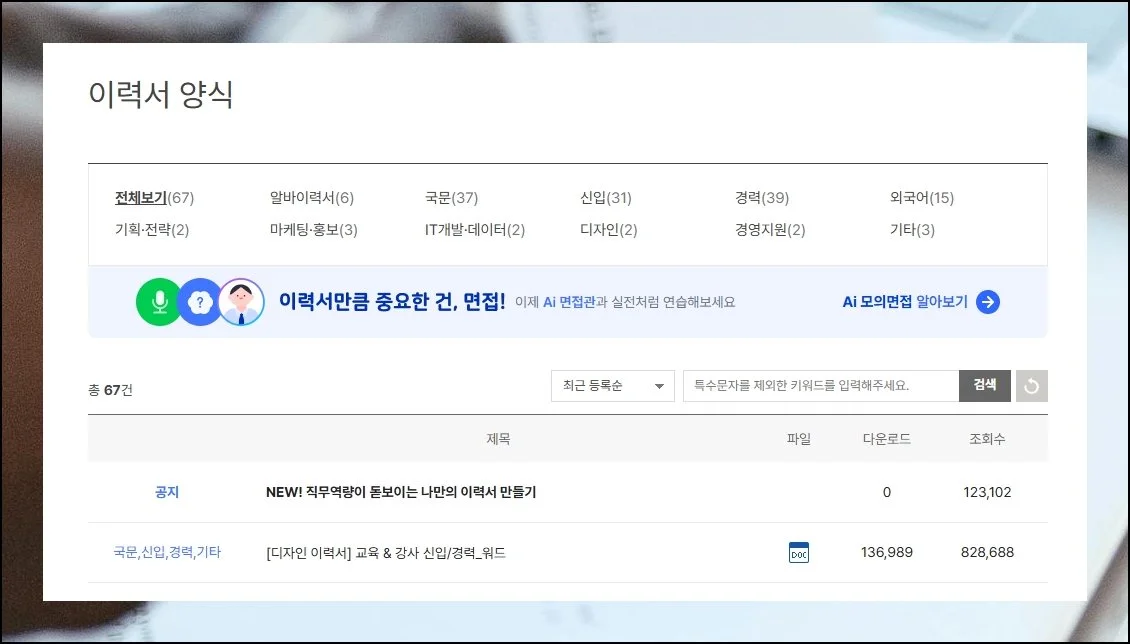Viewport: 1130px width, 644px height.
Task: Show 신입(31) resume templates
Action: [x=605, y=198]
